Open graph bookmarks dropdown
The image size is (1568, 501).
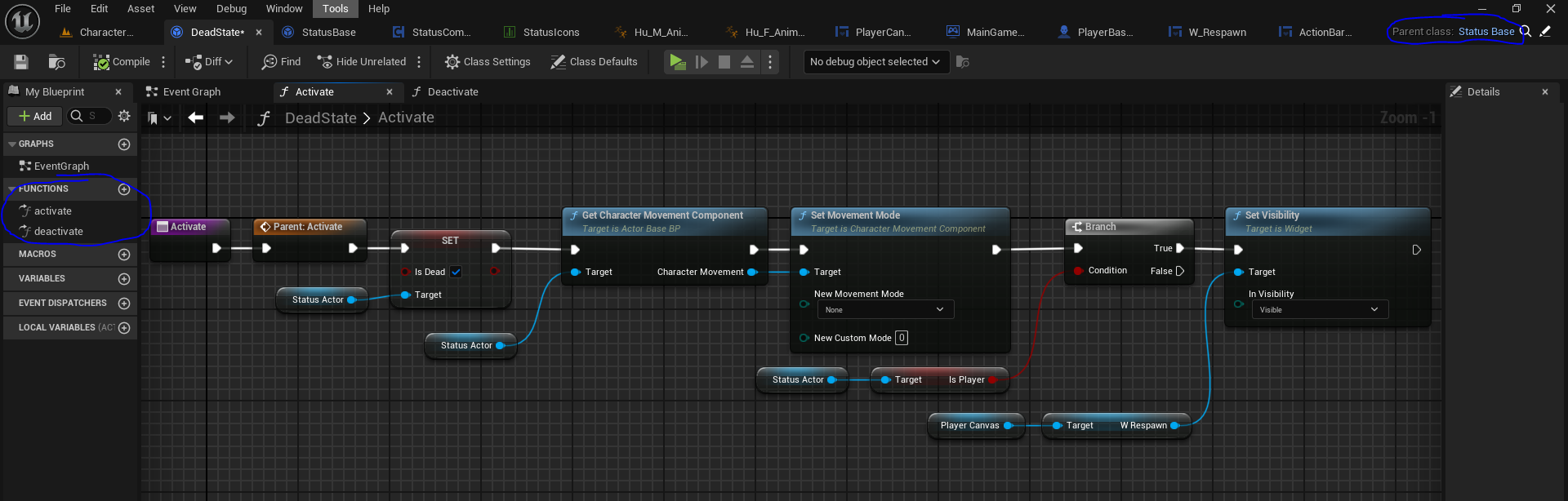click(159, 118)
